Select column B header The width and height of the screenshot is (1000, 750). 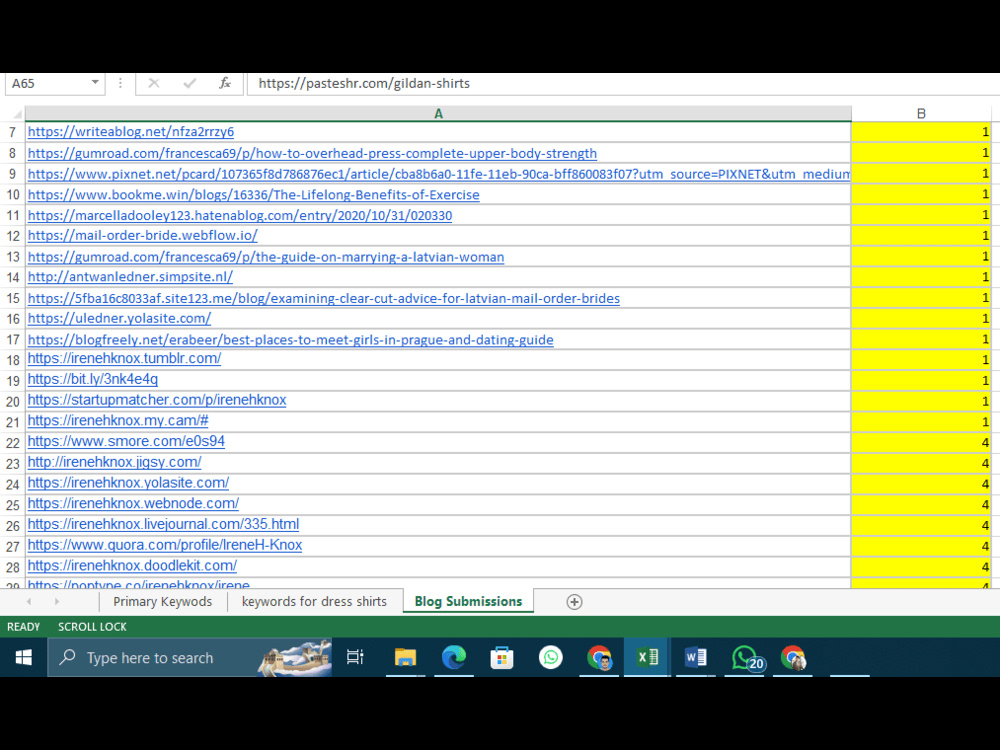[921, 114]
